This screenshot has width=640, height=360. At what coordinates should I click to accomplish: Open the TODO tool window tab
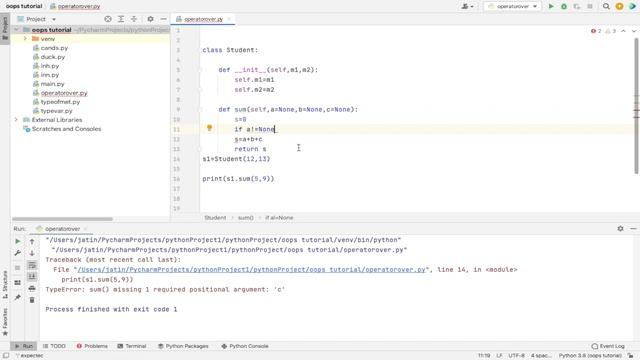(x=54, y=346)
